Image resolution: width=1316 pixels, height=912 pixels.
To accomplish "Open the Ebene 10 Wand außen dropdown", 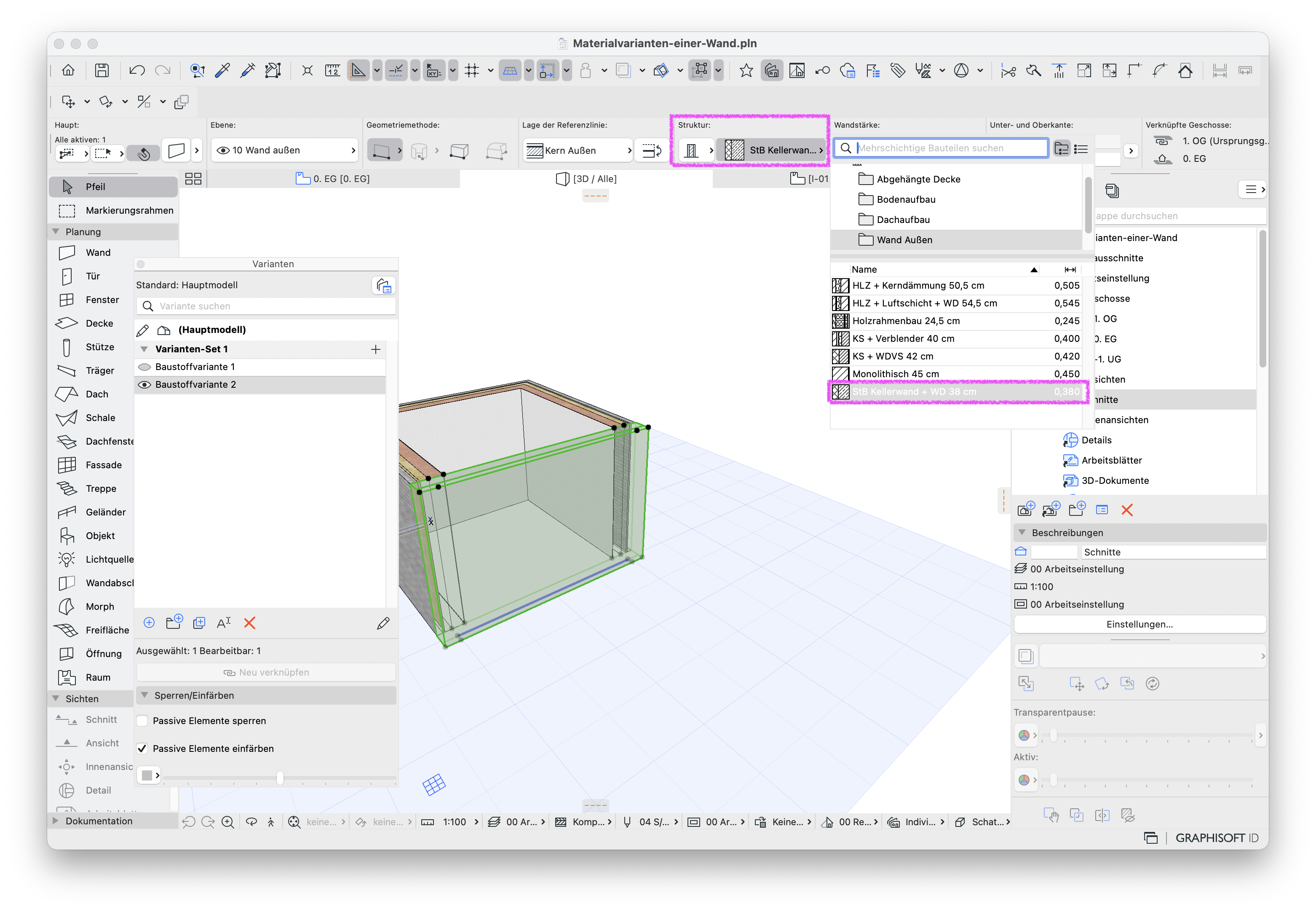I will (x=285, y=150).
